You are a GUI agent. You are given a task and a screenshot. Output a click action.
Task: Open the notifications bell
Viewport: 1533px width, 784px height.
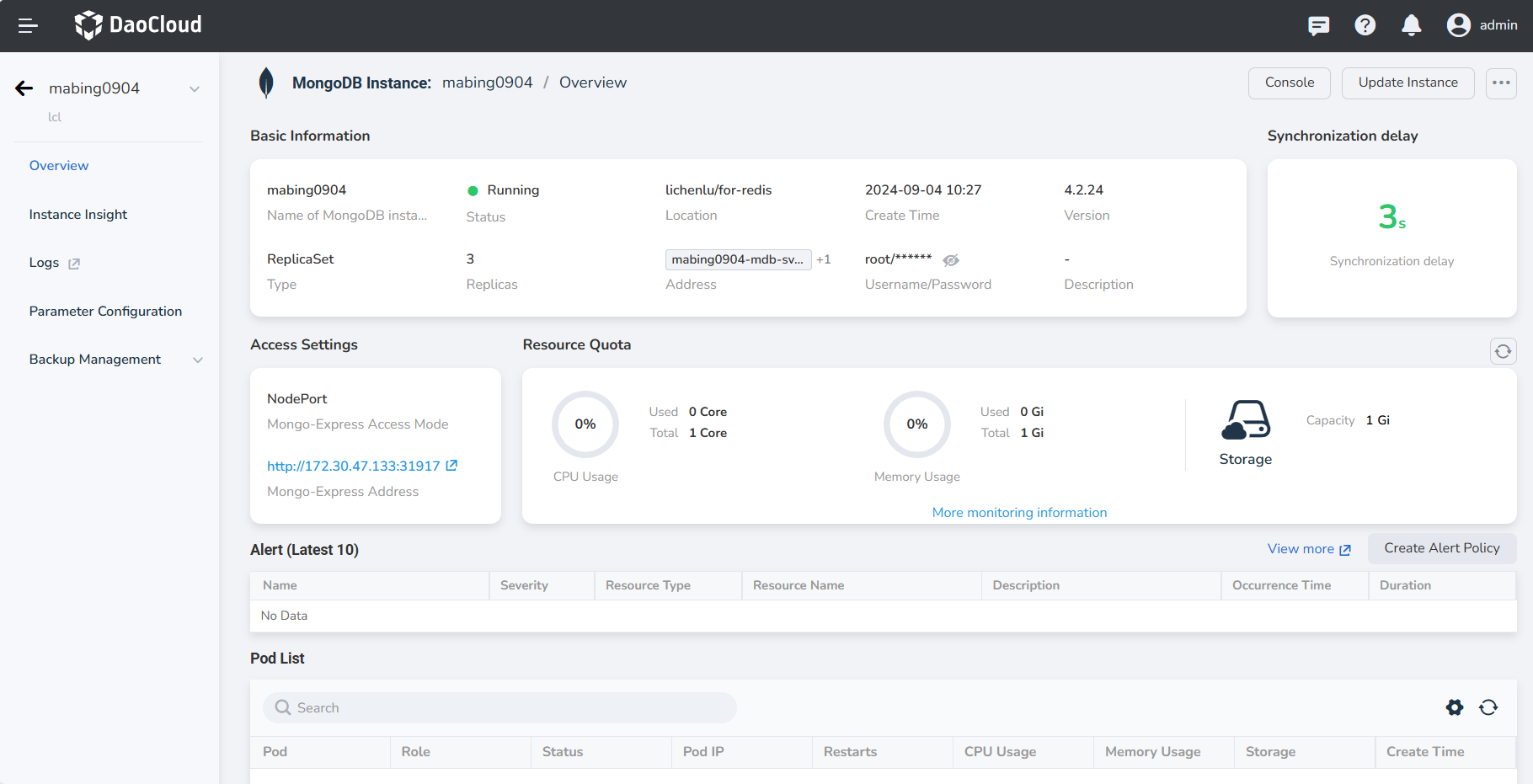pyautogui.click(x=1411, y=26)
